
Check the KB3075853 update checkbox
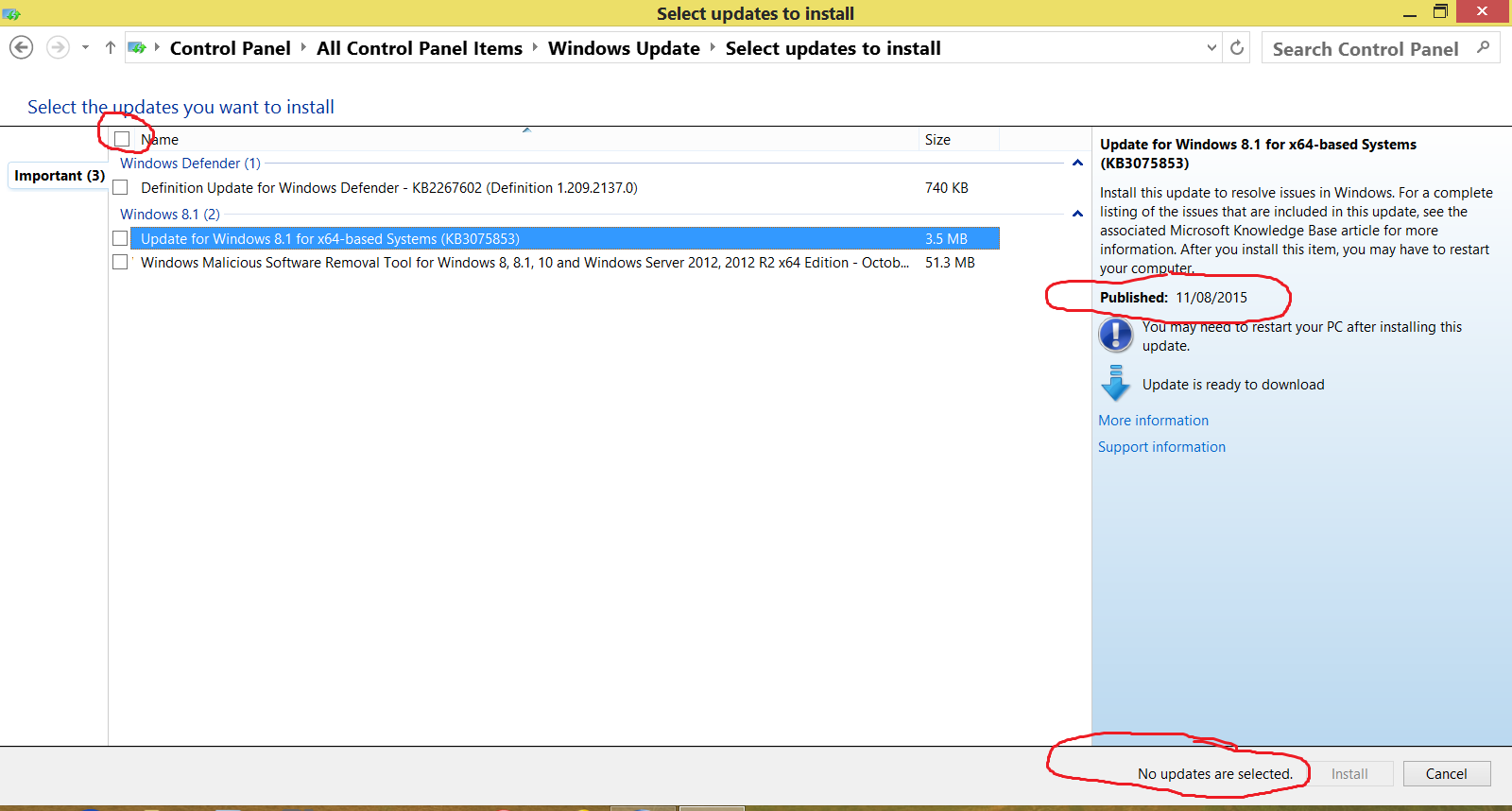point(120,238)
